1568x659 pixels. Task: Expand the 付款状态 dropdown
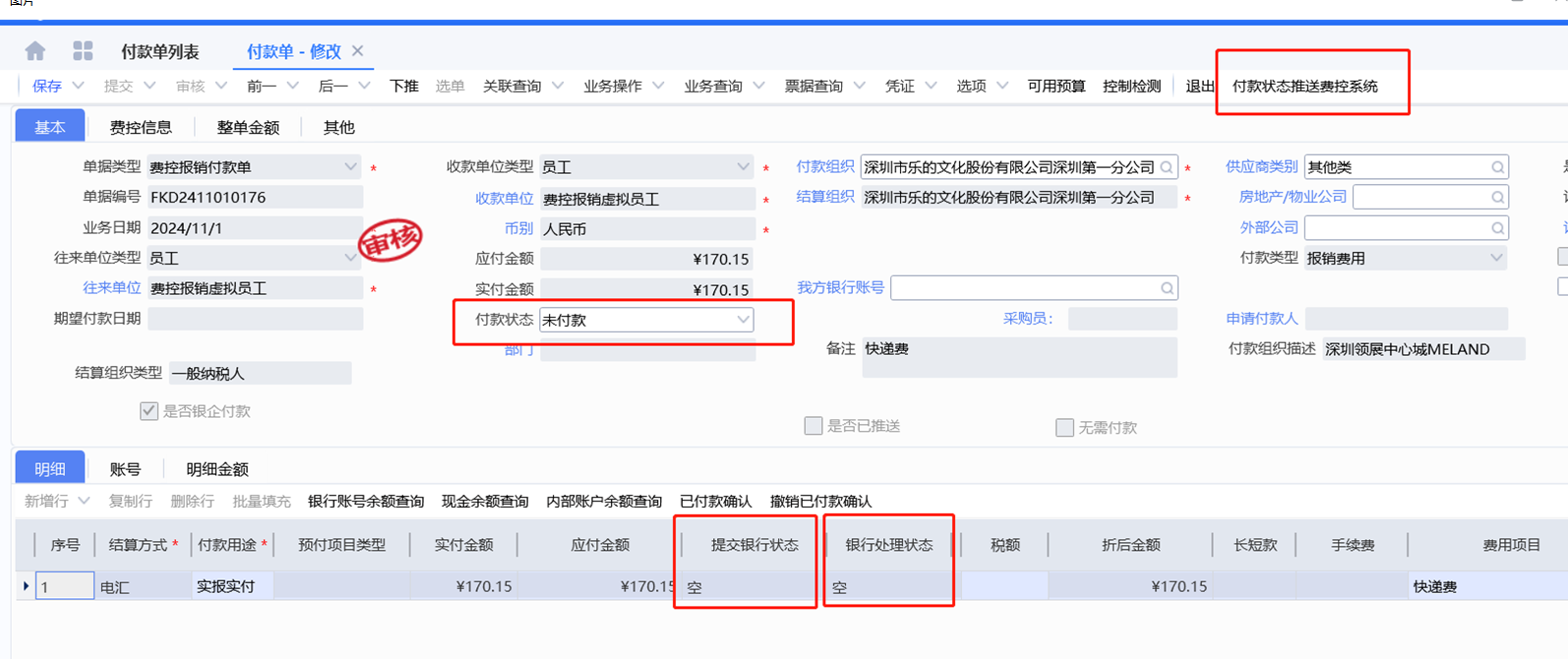pos(743,320)
